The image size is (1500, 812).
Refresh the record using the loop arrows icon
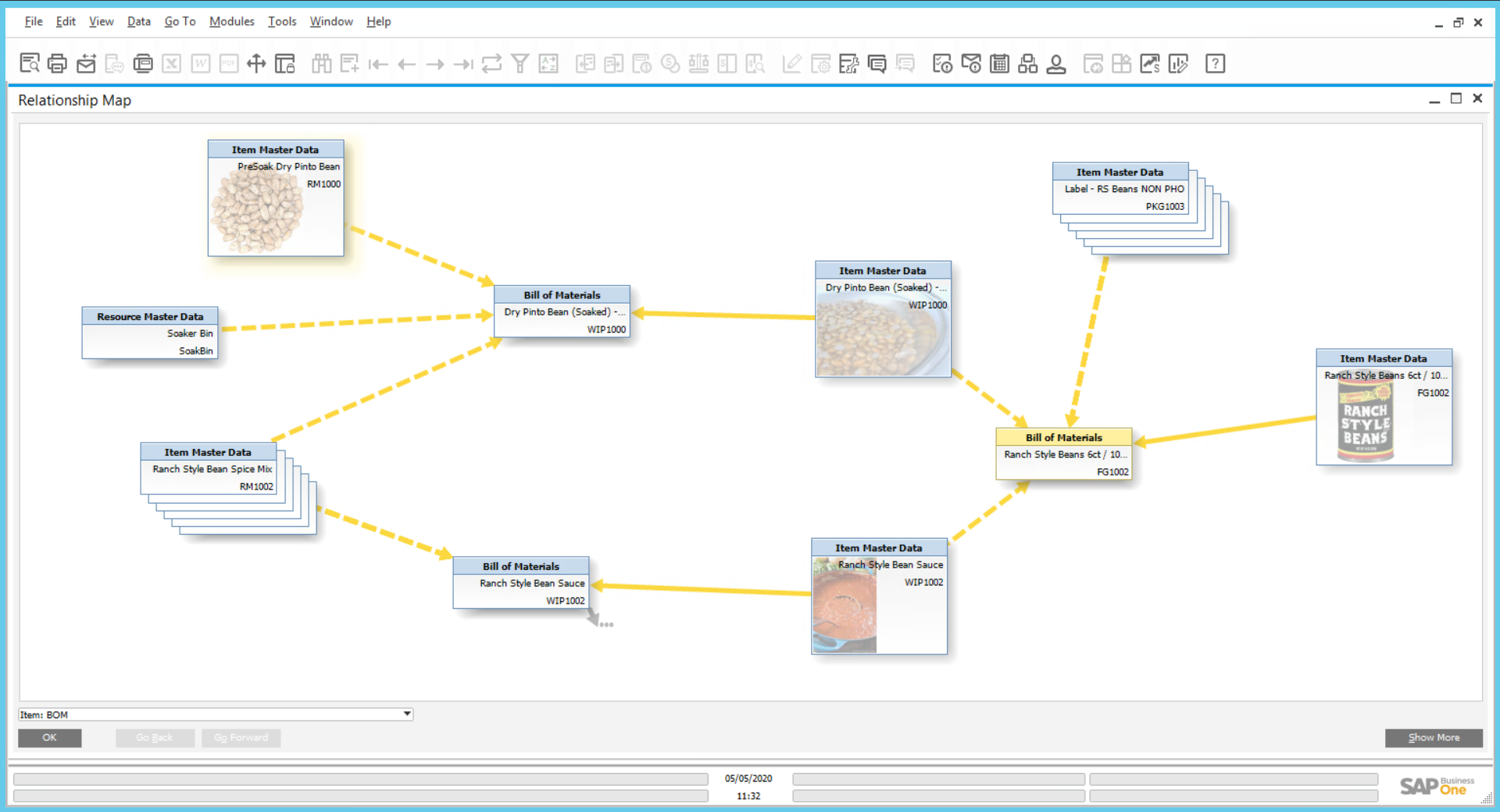[491, 63]
